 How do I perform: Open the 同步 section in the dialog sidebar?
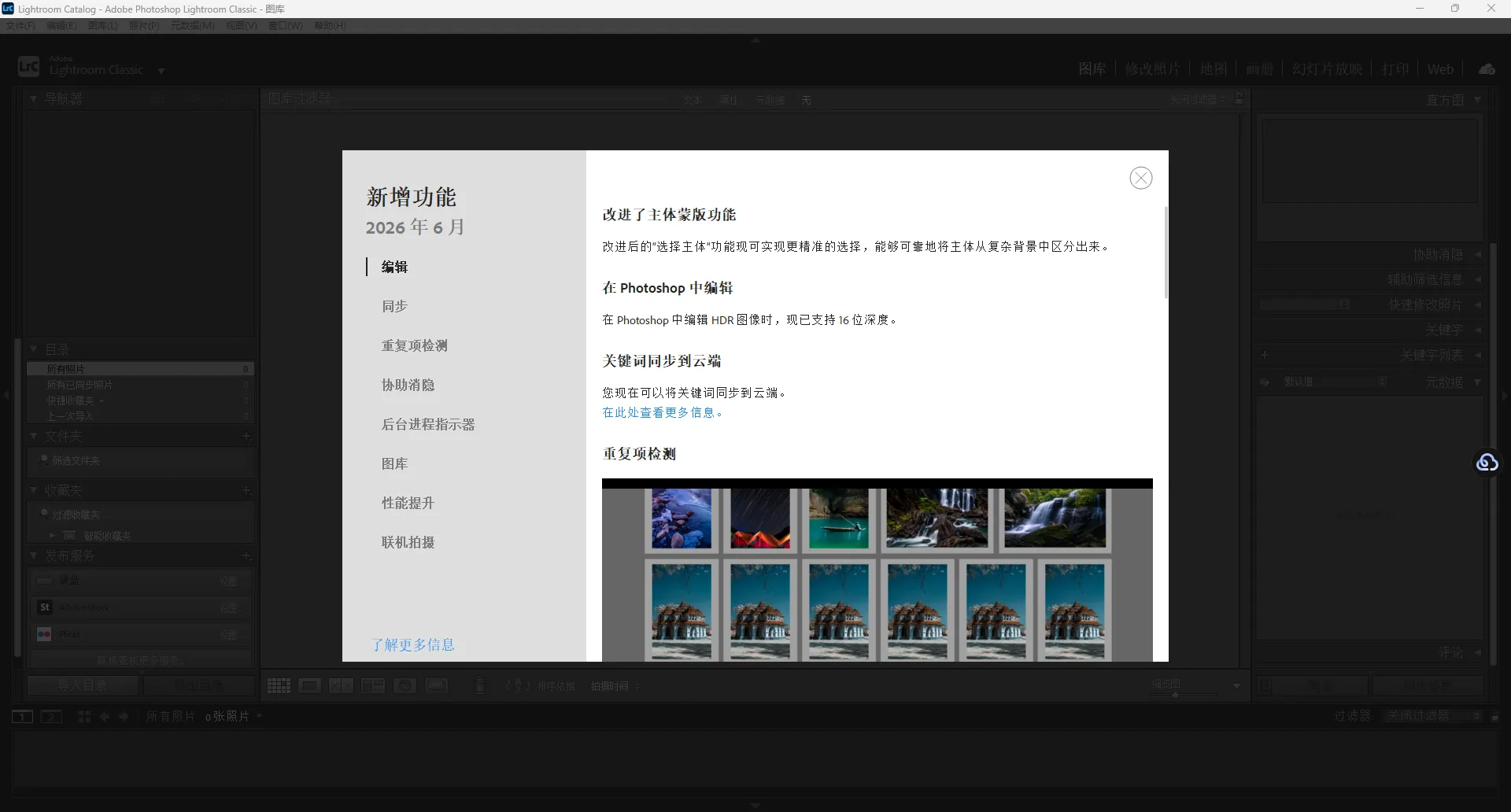394,306
